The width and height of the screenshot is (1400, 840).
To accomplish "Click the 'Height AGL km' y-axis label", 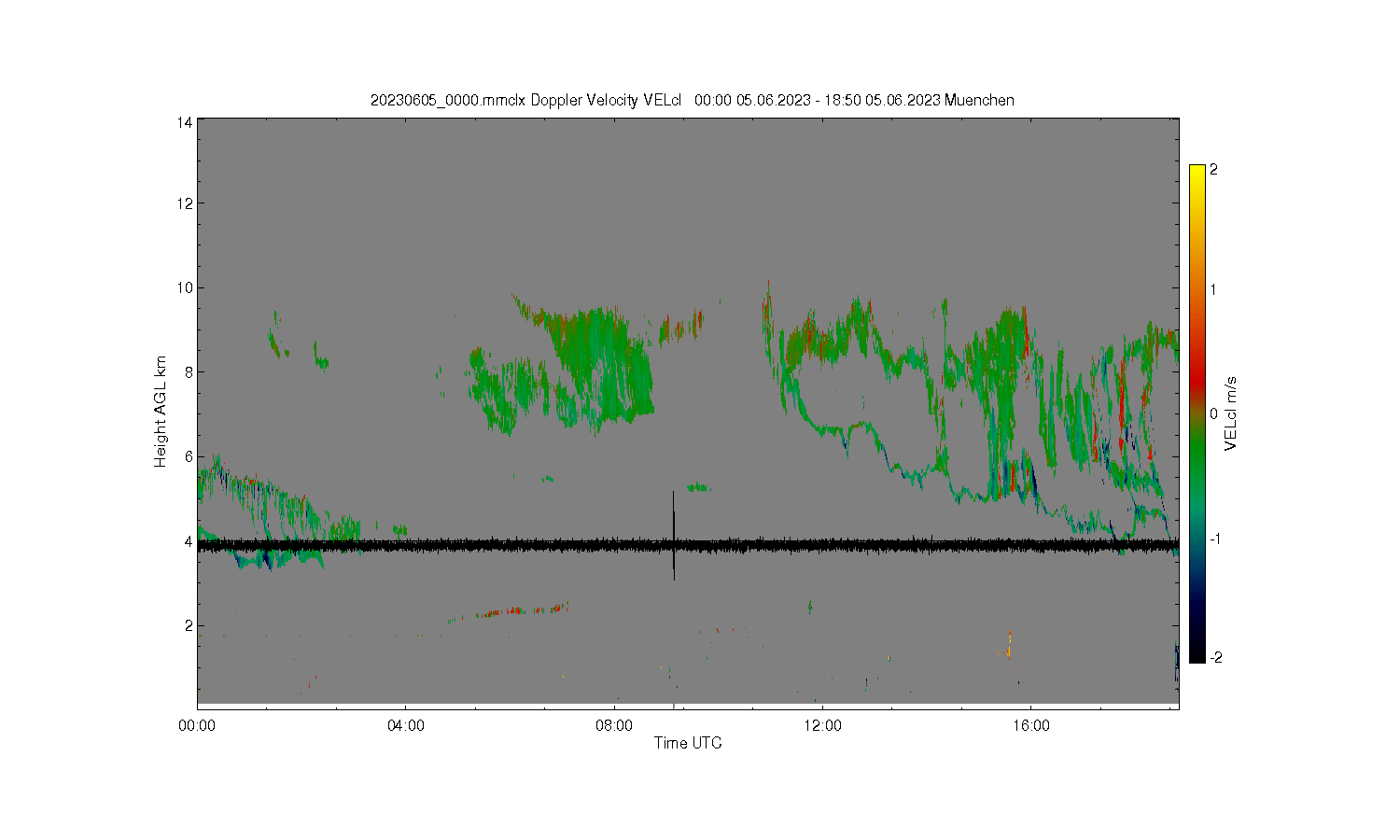I will coord(161,412).
